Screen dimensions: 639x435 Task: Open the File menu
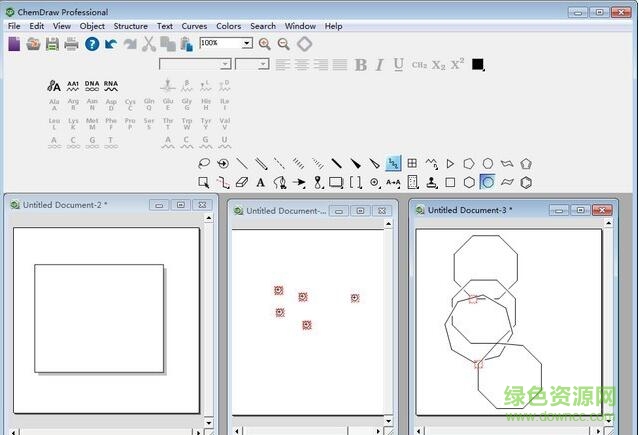pyautogui.click(x=14, y=26)
